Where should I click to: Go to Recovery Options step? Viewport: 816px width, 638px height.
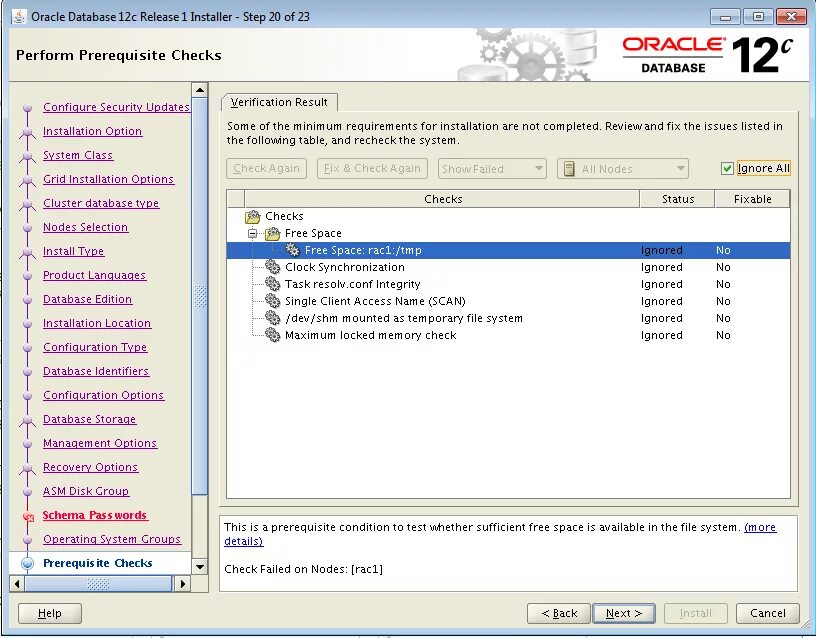tap(90, 467)
